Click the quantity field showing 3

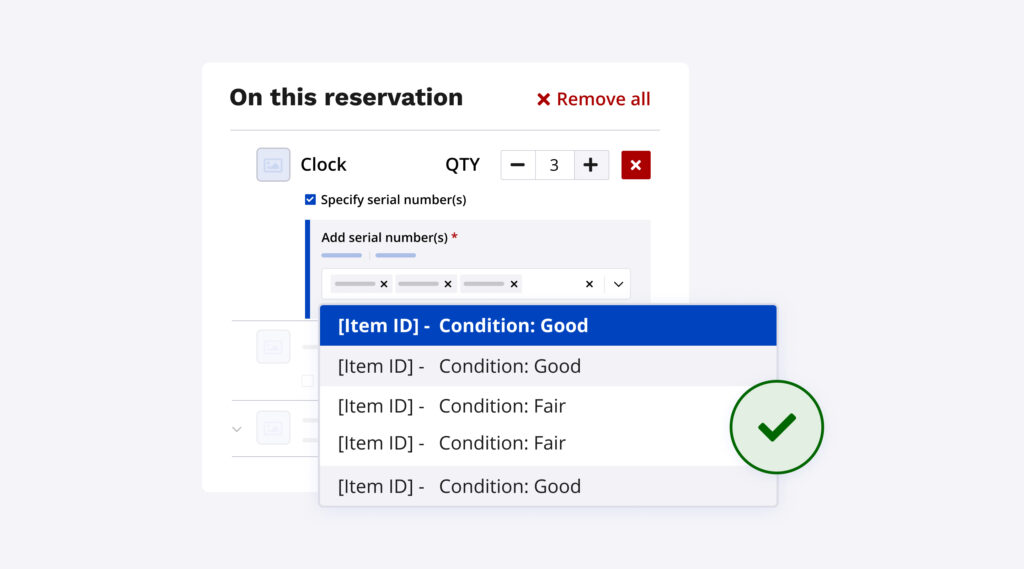(x=554, y=165)
